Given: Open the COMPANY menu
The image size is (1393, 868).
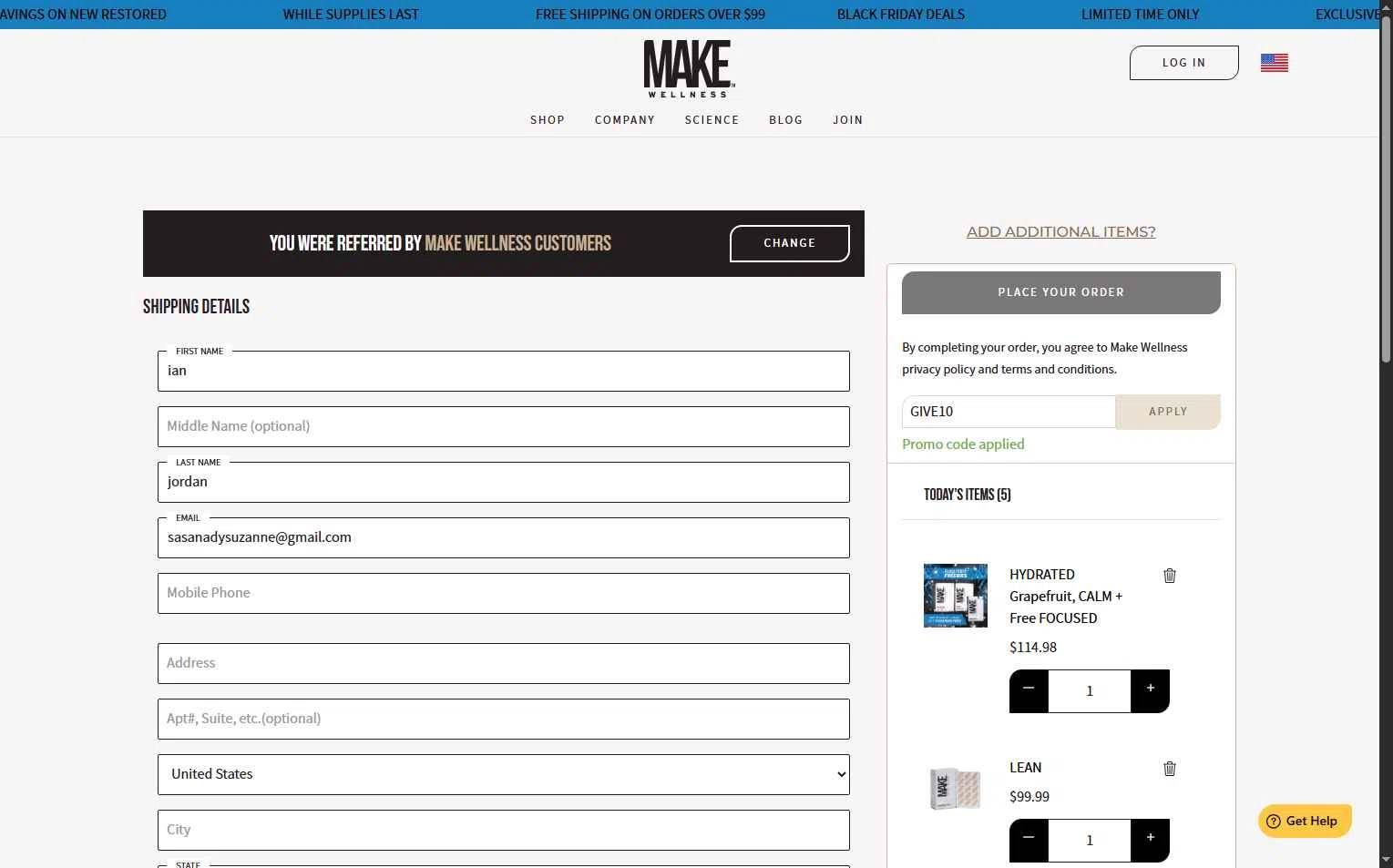Looking at the screenshot, I should click(625, 120).
